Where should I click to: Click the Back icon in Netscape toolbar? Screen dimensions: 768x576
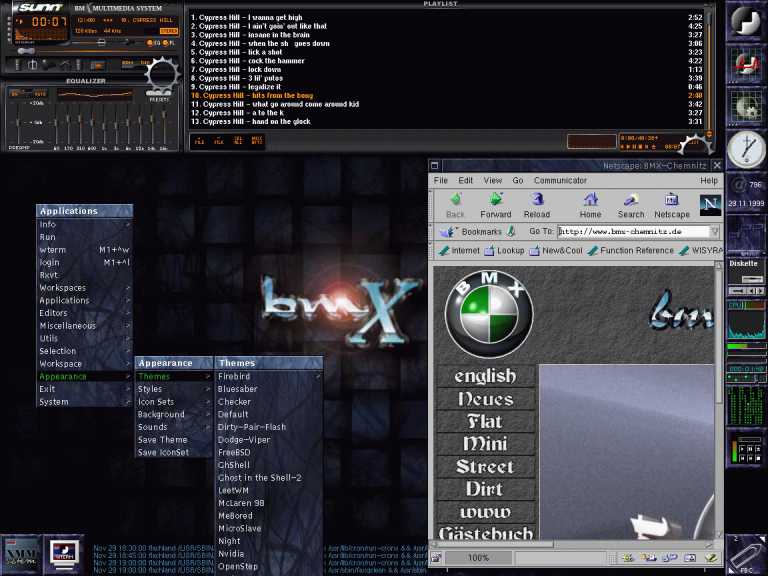tap(455, 205)
